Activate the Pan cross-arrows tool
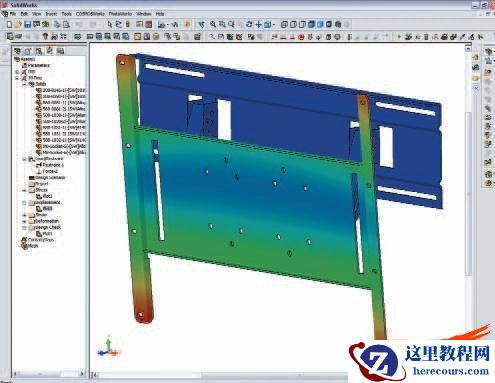The width and height of the screenshot is (495, 383). coord(258,24)
